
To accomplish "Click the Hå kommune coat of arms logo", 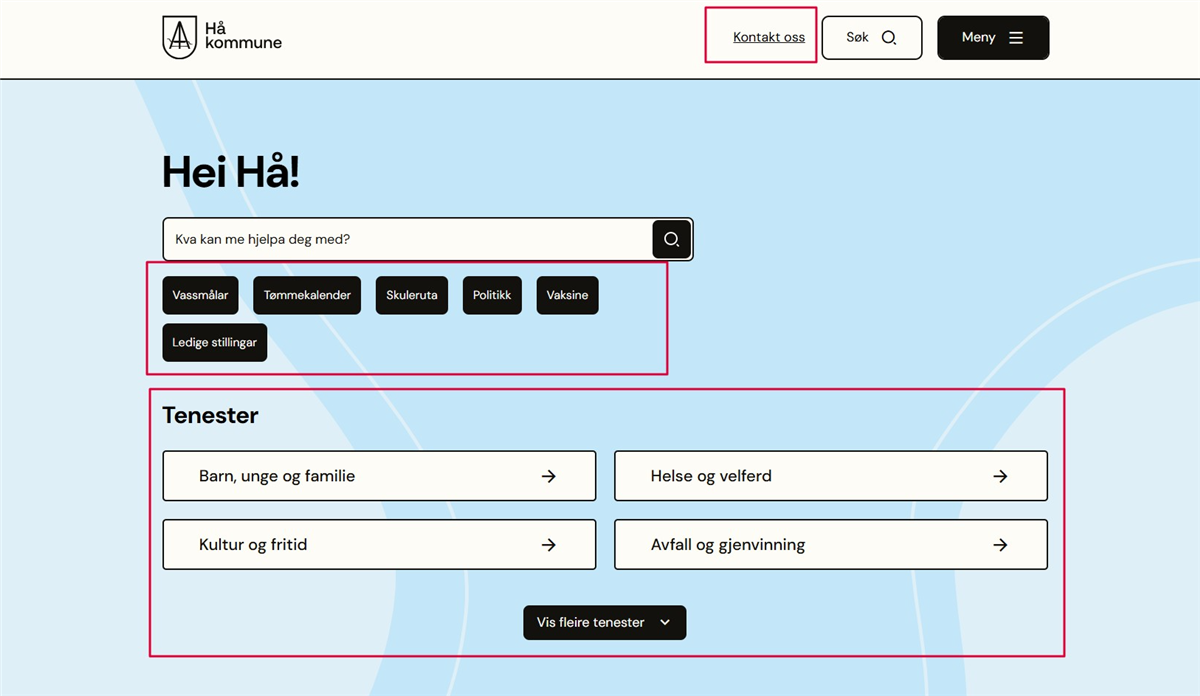I will [179, 37].
